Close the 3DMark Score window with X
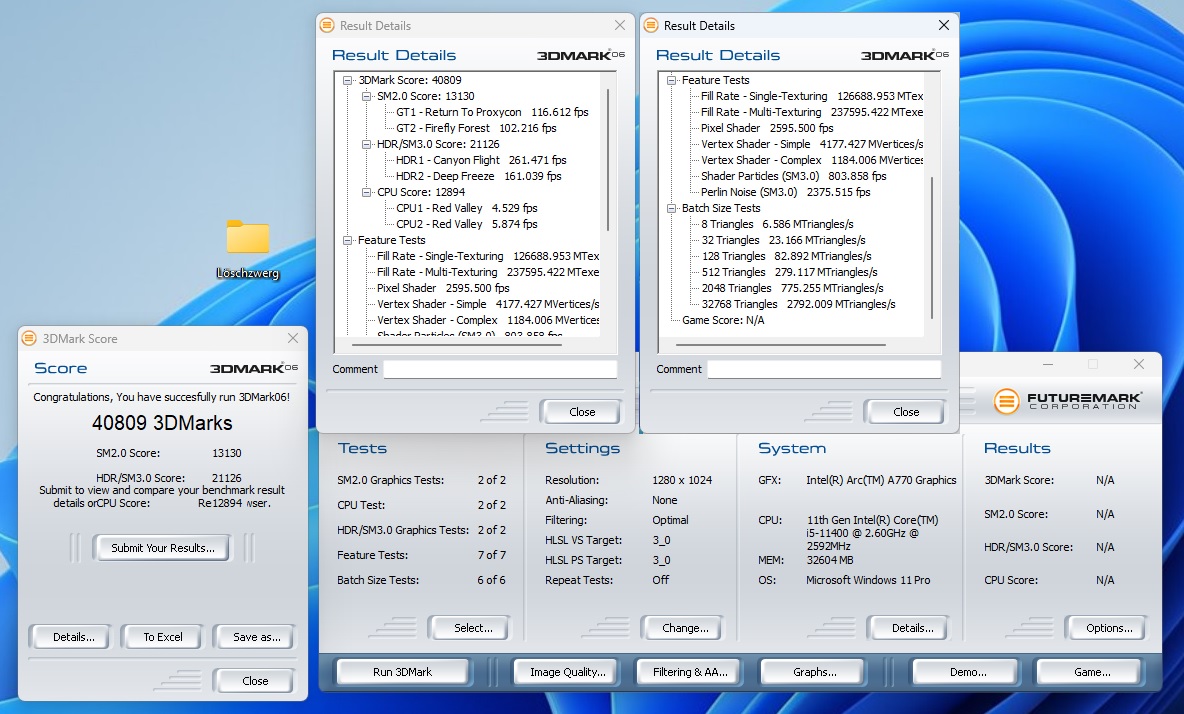Screen dimensions: 1184x714 pyautogui.click(x=293, y=338)
